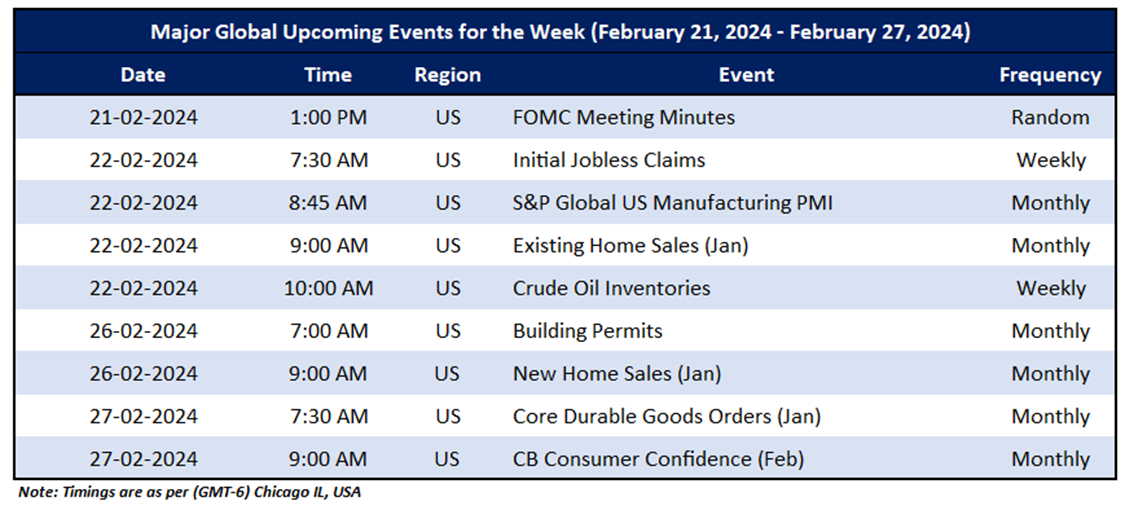
Task: Click CB Consumer Confidence (Feb) event
Action: coord(658,459)
